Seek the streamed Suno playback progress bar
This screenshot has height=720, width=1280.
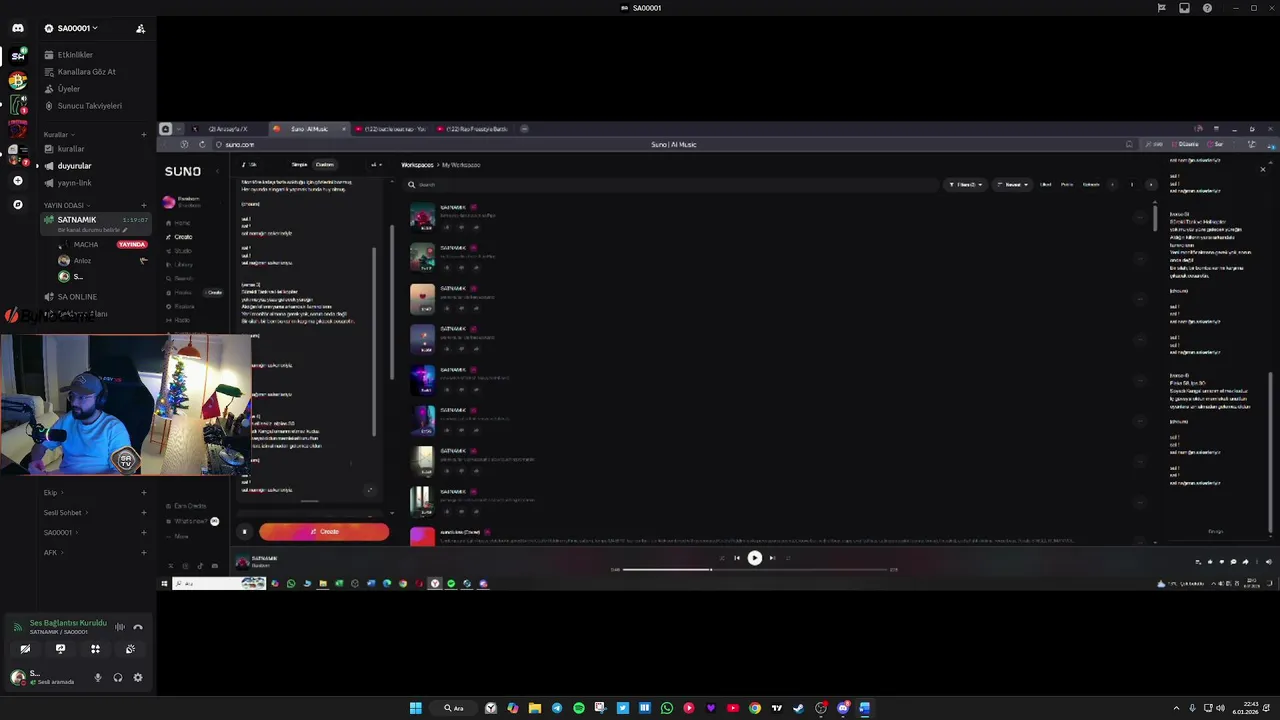coord(754,570)
